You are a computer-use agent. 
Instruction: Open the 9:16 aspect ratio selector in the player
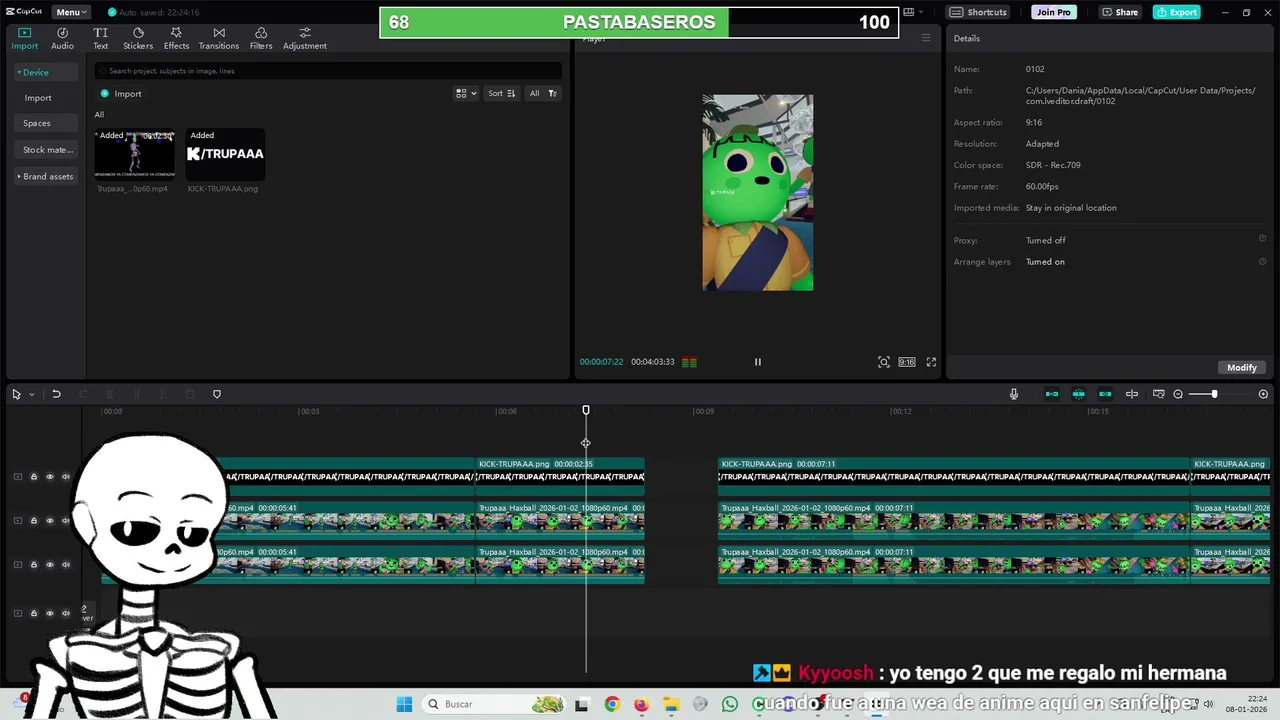click(906, 362)
